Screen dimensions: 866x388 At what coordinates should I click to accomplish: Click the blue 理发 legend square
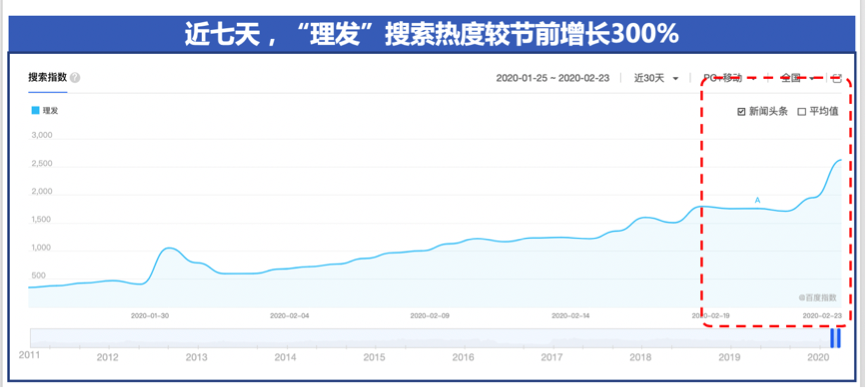pyautogui.click(x=35, y=110)
